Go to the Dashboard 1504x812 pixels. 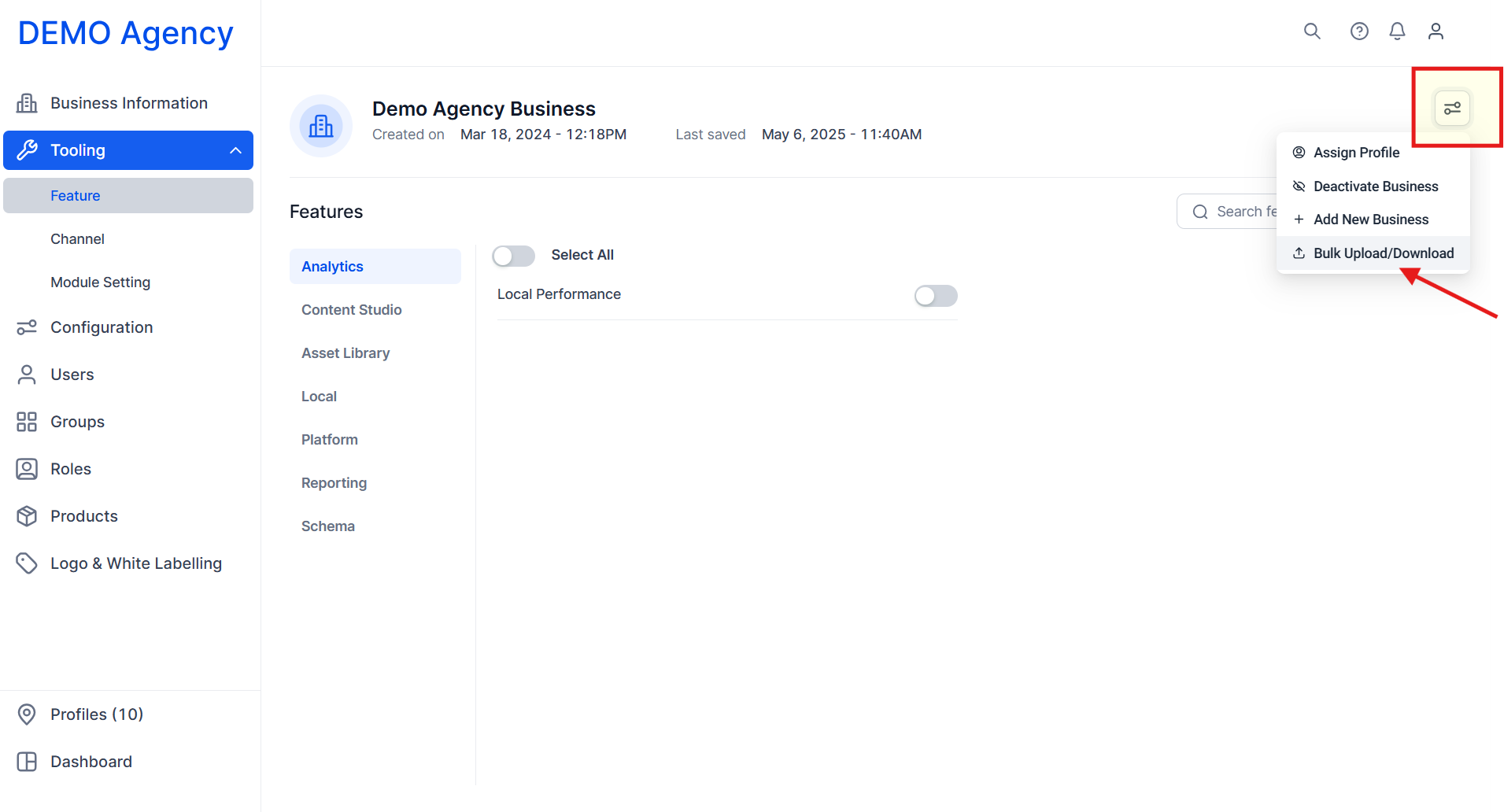pyautogui.click(x=128, y=762)
